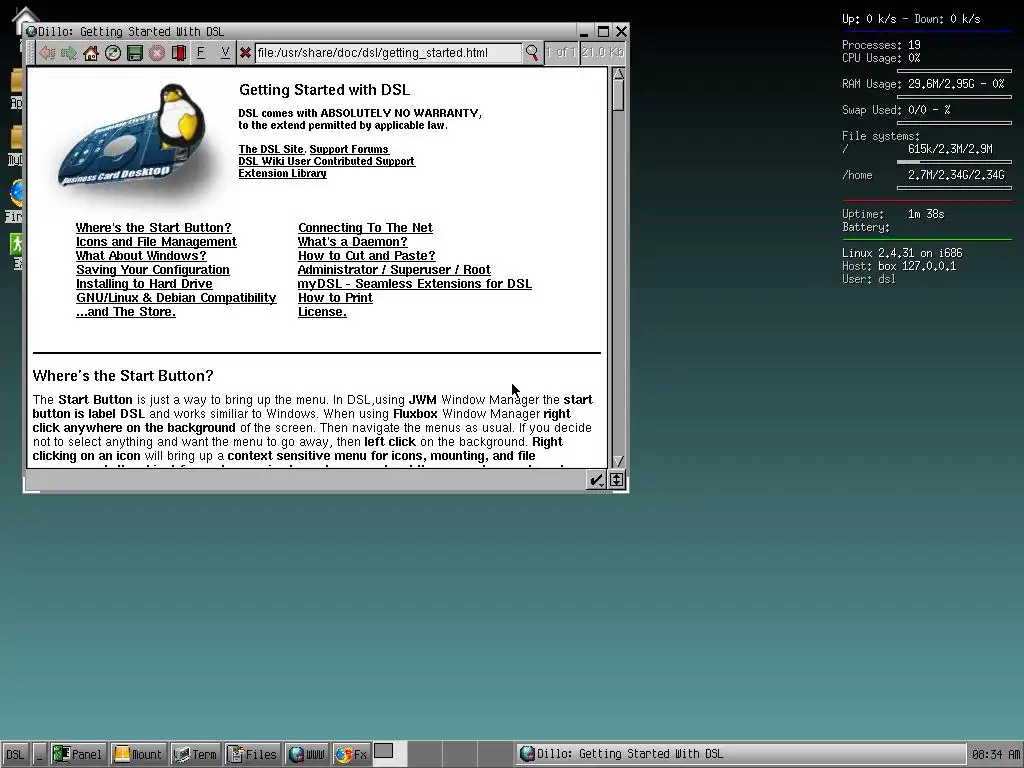
Task: Follow the 'How to Print' link
Action: 335,298
